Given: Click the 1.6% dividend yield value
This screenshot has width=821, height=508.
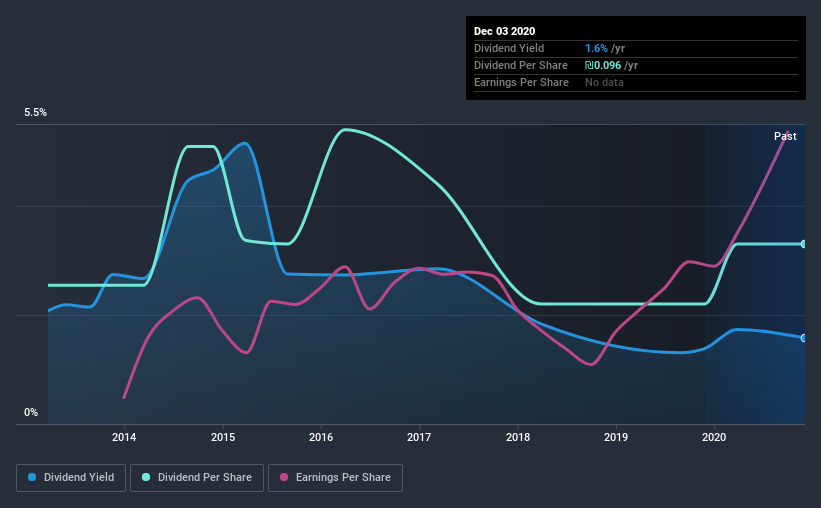Looking at the screenshot, I should (x=596, y=48).
